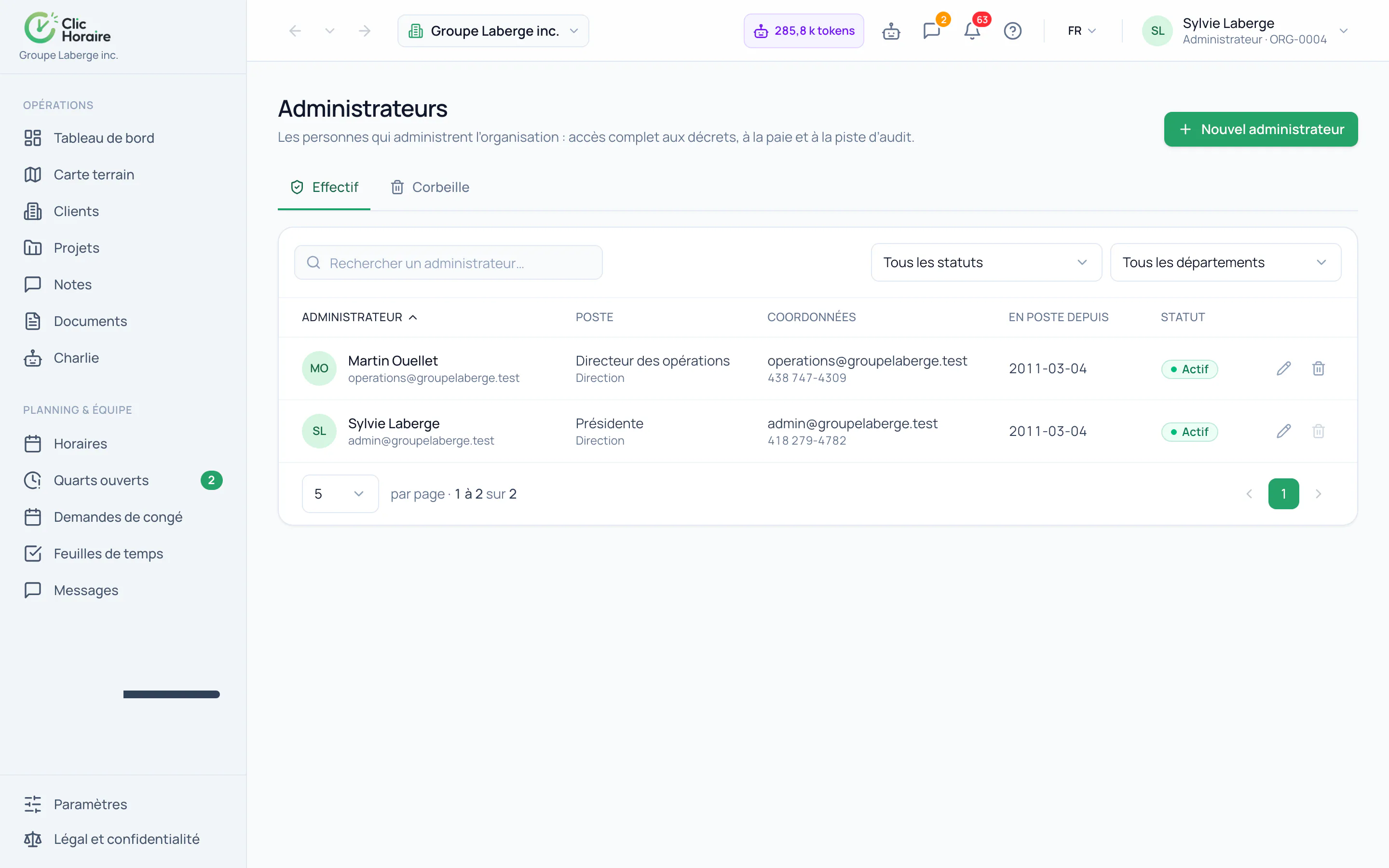Click Actif status of Martin Ouellet

click(1189, 369)
